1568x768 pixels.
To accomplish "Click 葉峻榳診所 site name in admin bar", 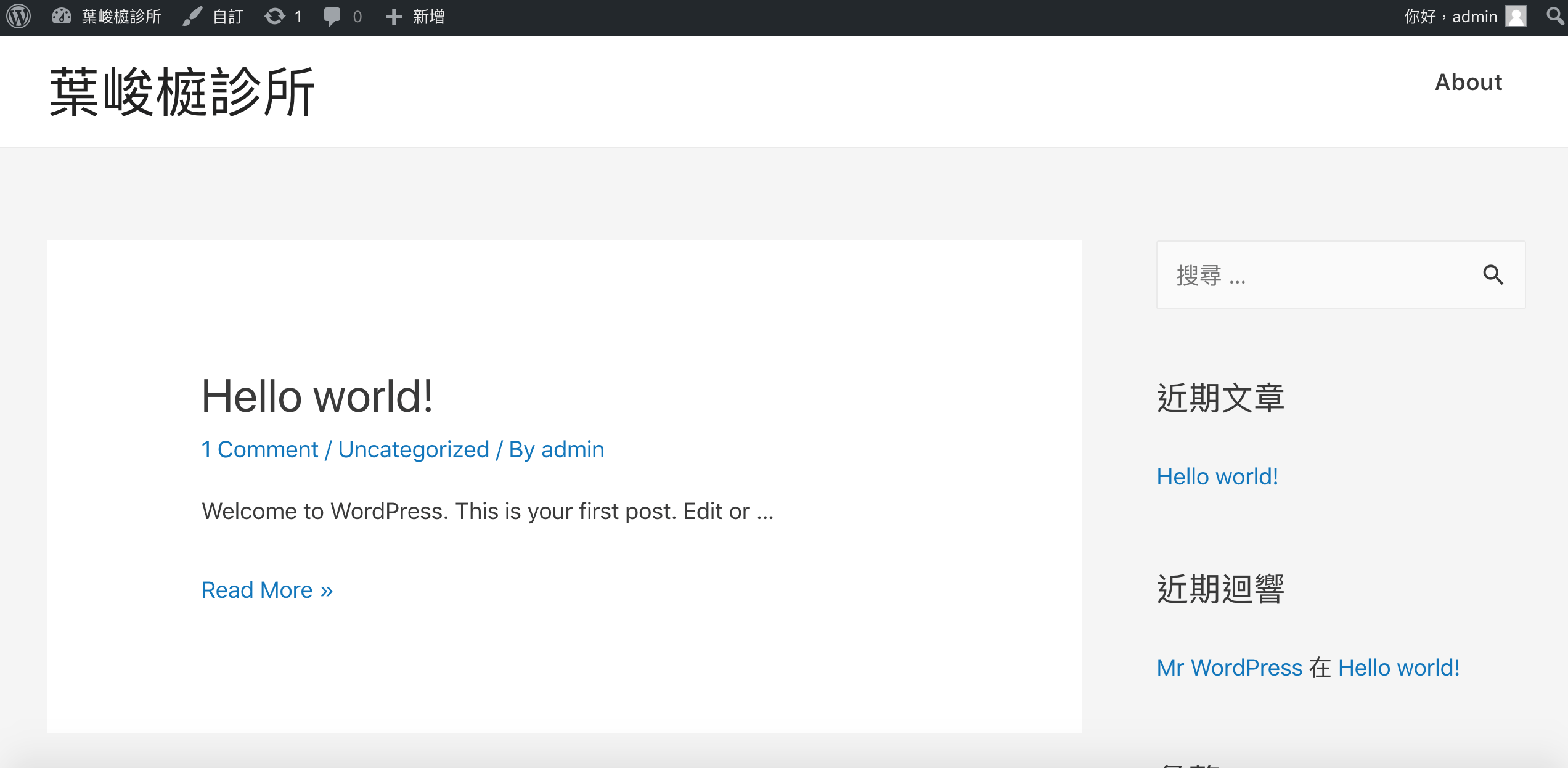I will point(121,17).
